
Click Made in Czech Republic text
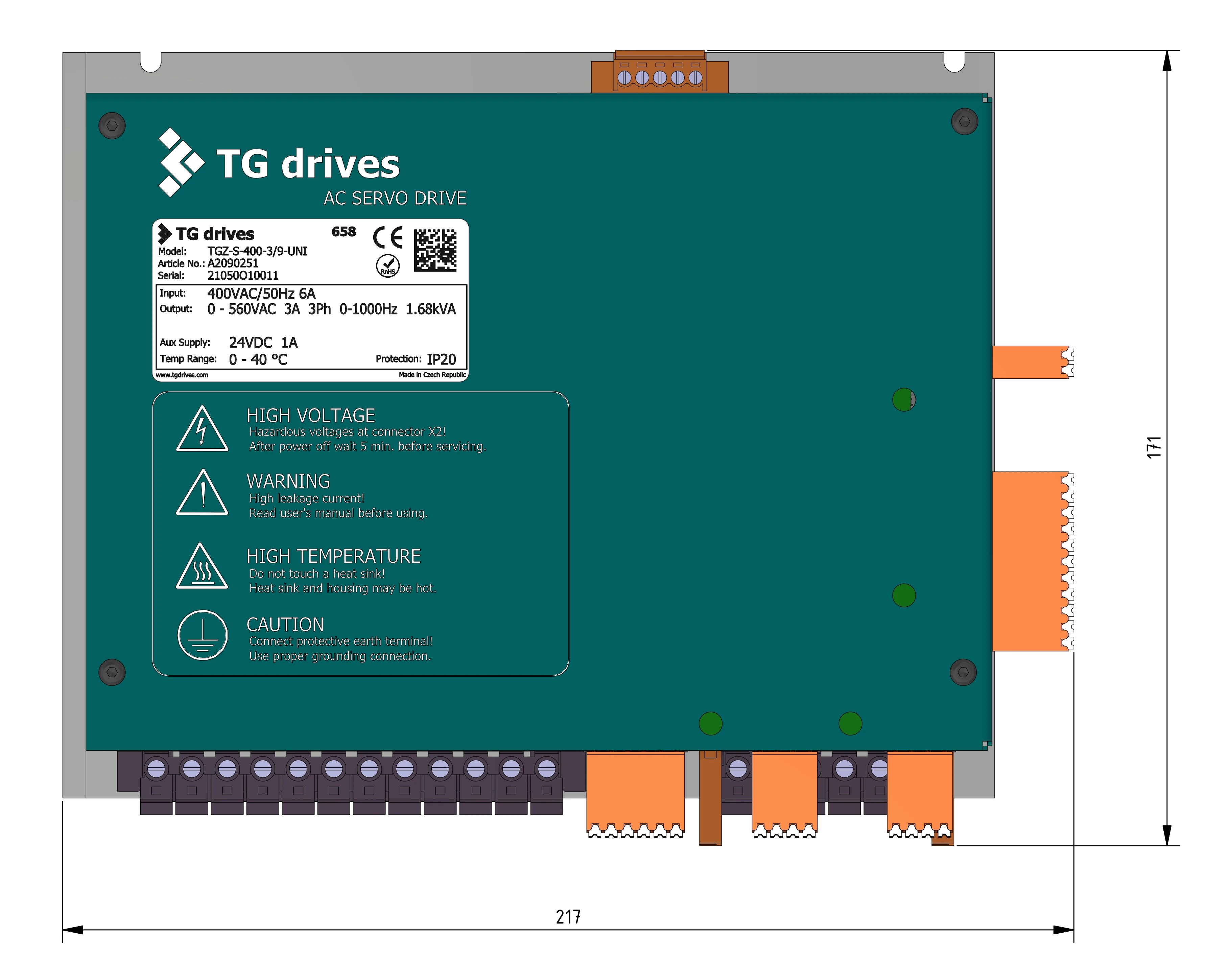tap(432, 375)
